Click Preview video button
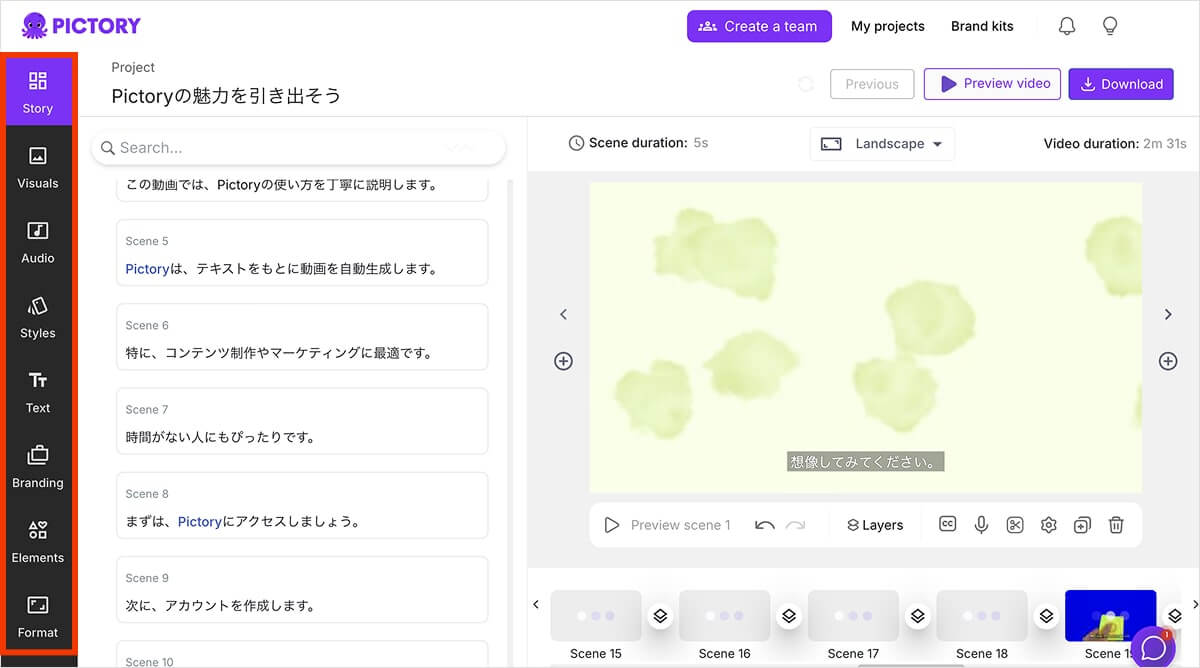The height and width of the screenshot is (668, 1200). [x=992, y=84]
